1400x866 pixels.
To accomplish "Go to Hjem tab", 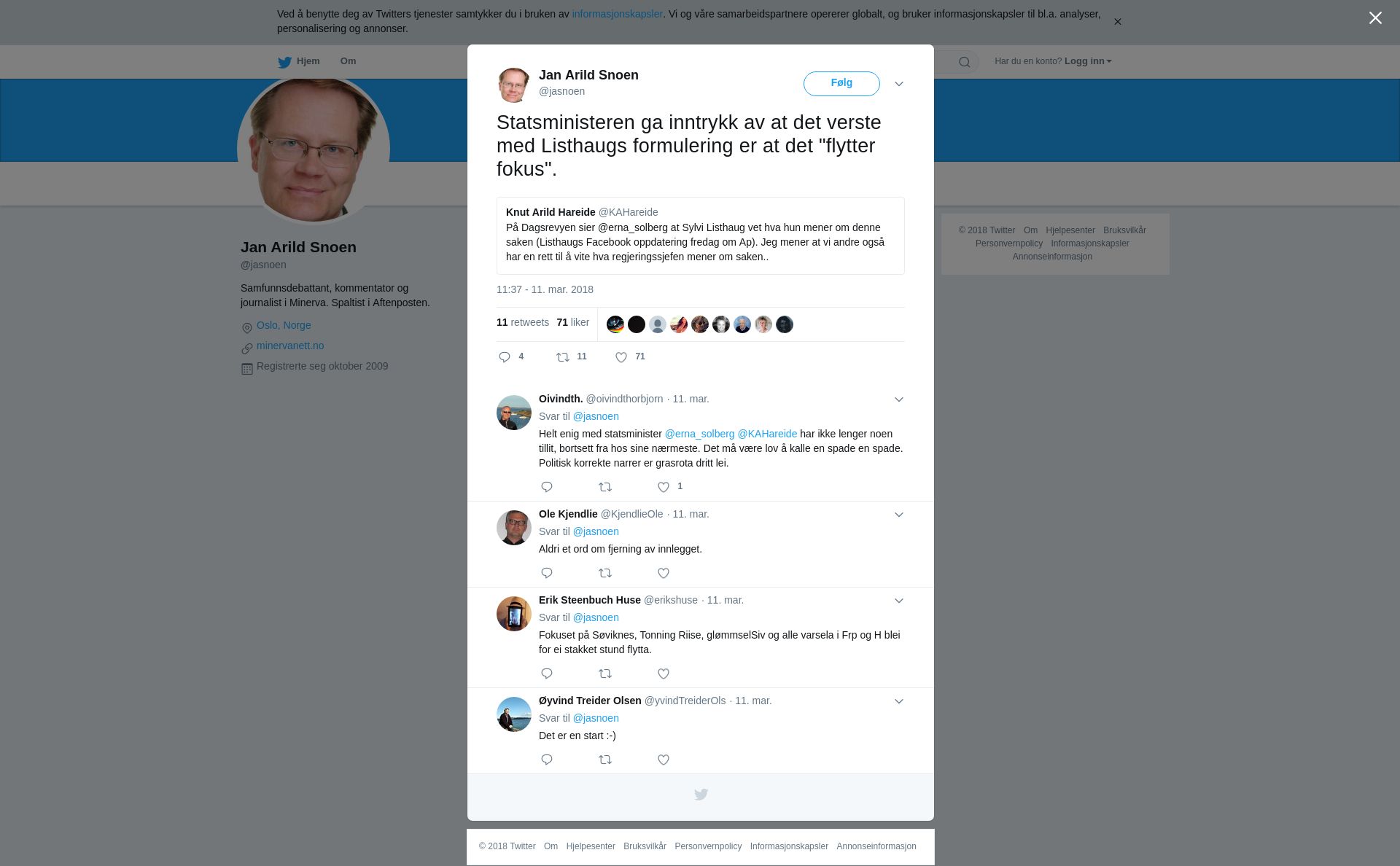I will coord(299,62).
